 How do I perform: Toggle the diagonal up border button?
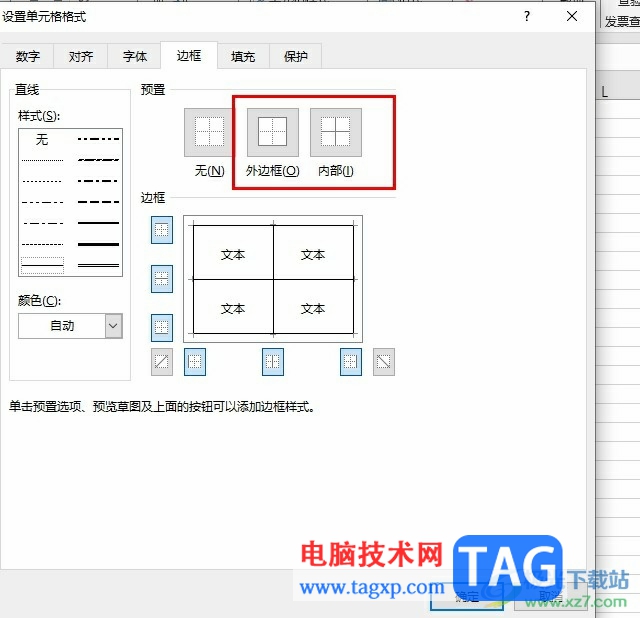162,362
